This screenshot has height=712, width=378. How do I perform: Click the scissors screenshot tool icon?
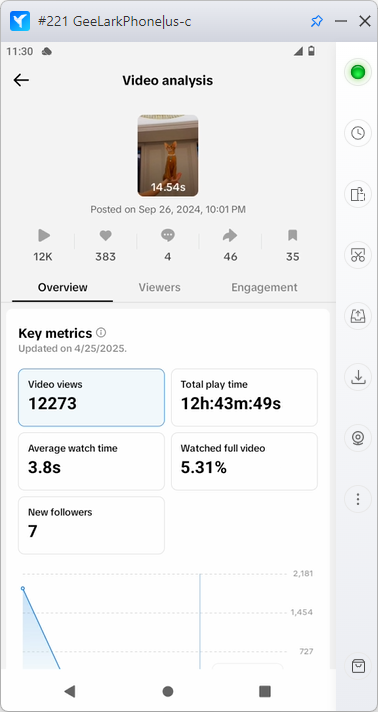click(x=358, y=255)
